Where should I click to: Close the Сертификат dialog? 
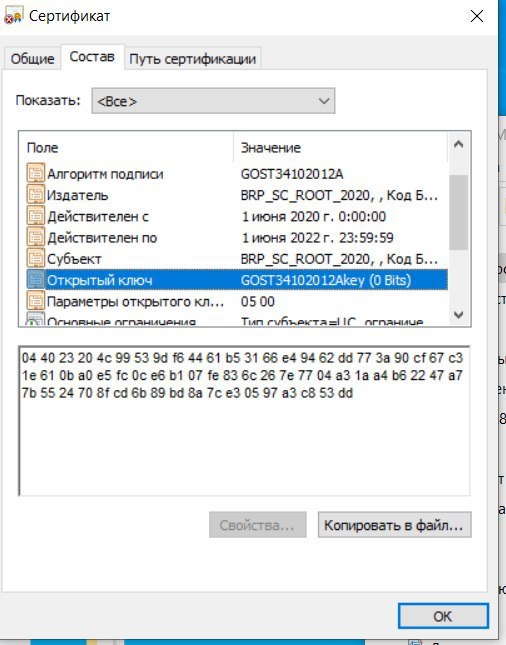477,16
